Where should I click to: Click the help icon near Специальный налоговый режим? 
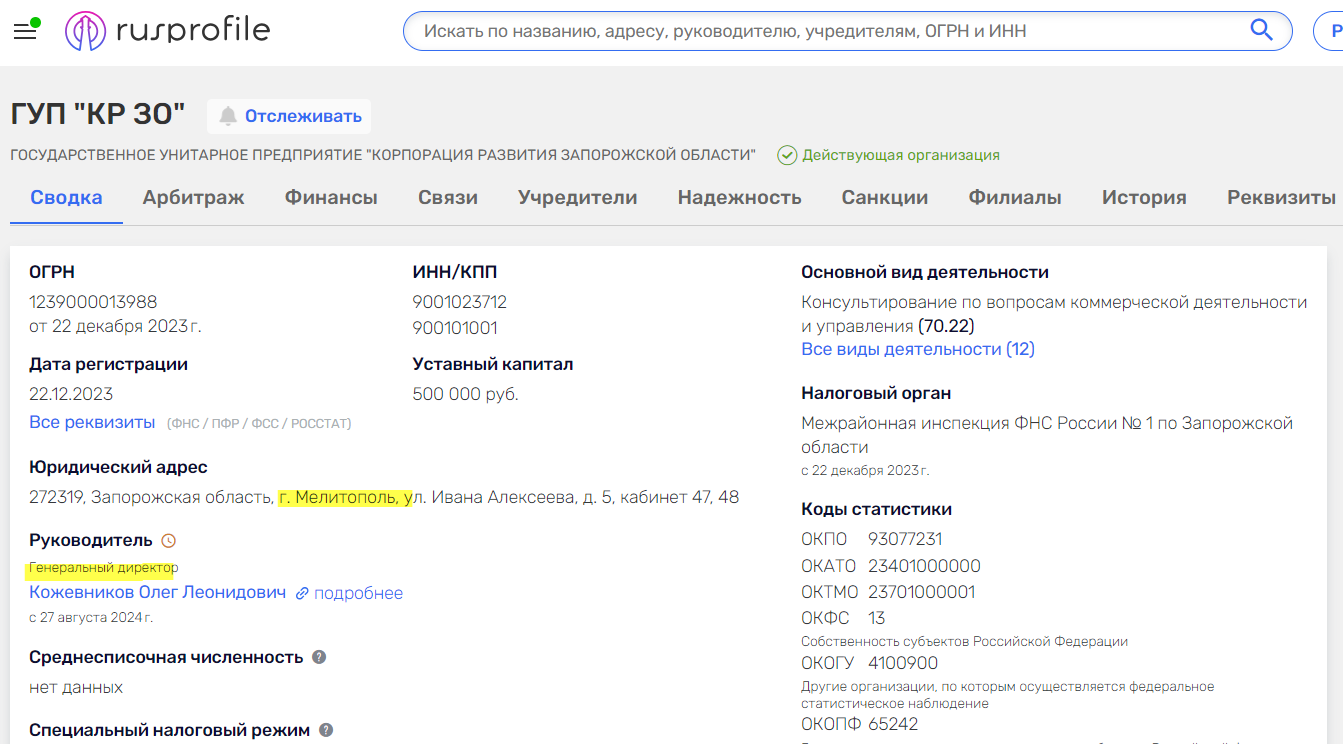point(326,730)
